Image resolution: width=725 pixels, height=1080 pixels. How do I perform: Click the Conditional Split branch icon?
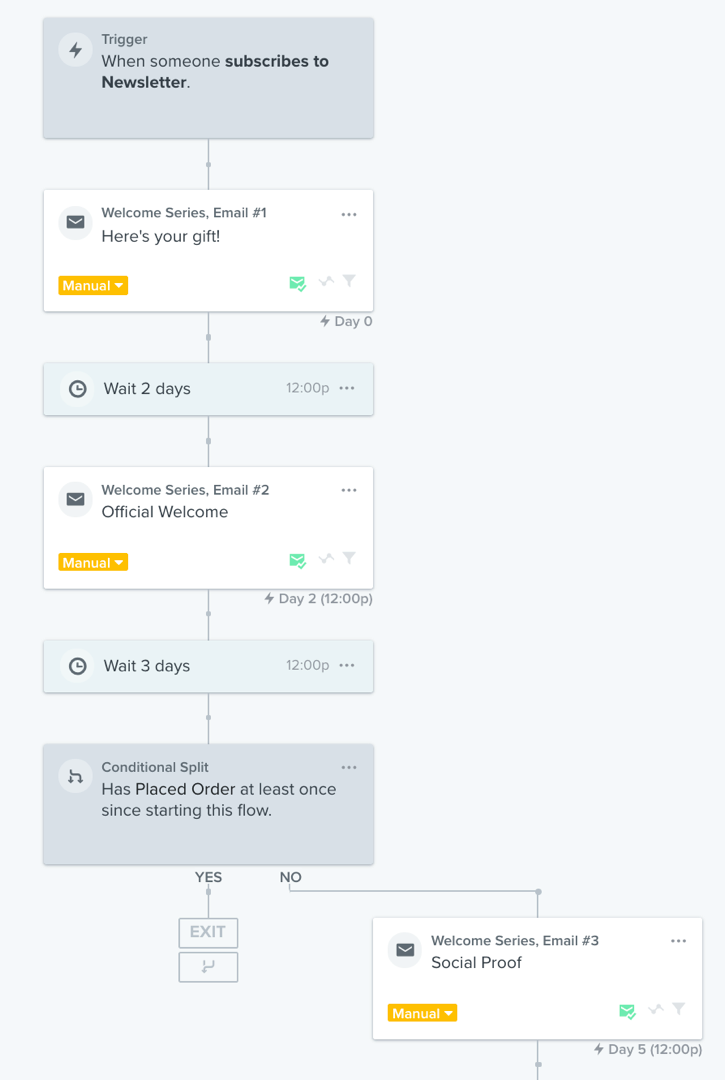point(76,776)
